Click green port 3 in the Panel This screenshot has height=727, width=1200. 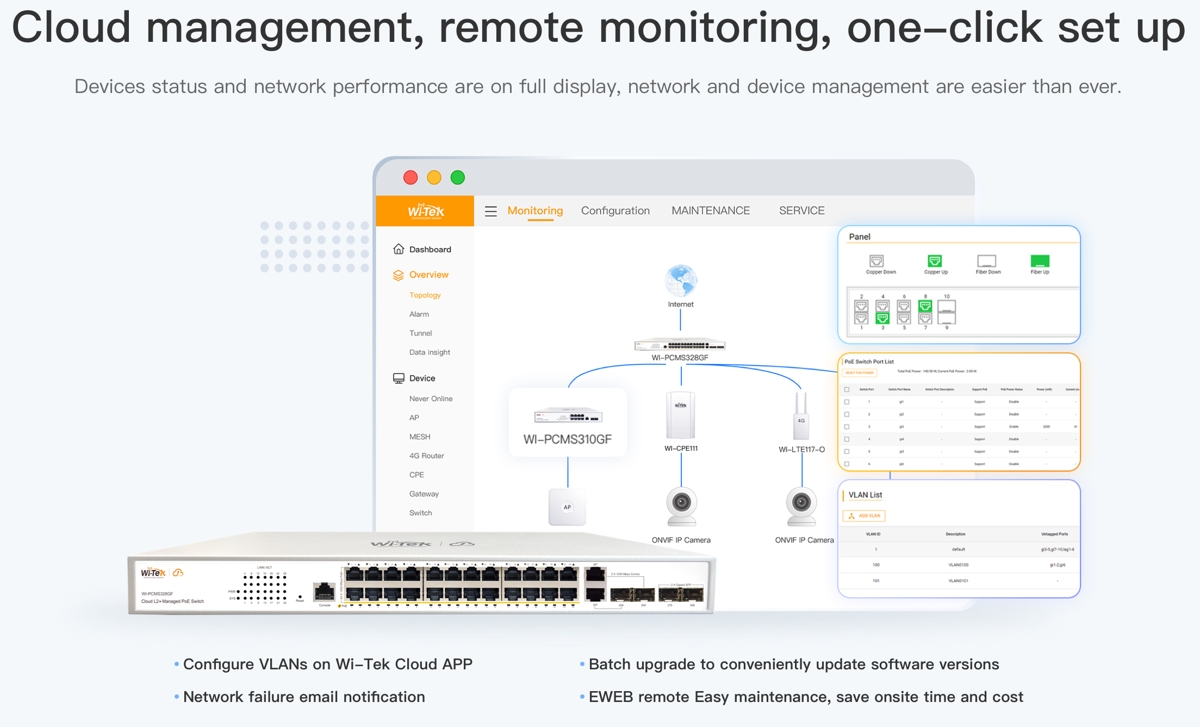(x=882, y=318)
